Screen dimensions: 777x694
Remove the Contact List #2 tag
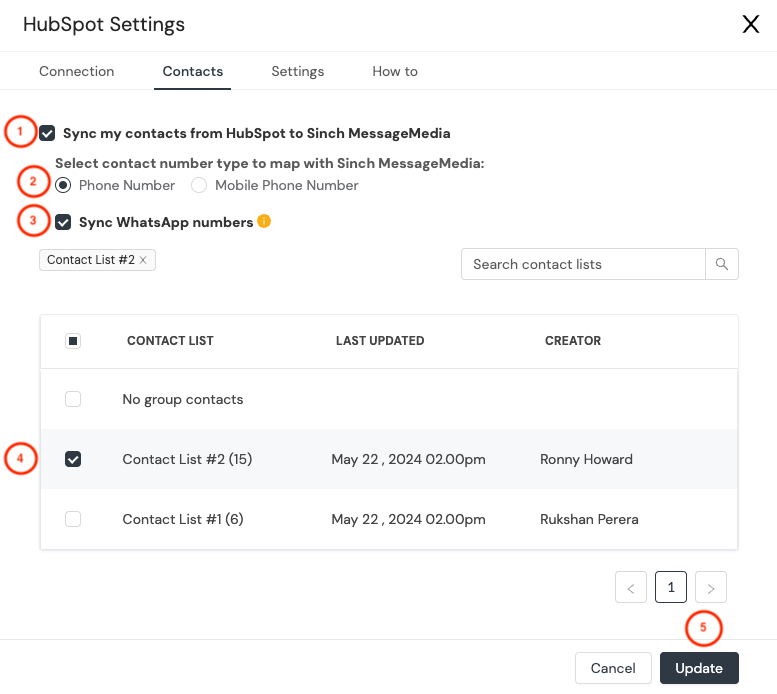143,260
